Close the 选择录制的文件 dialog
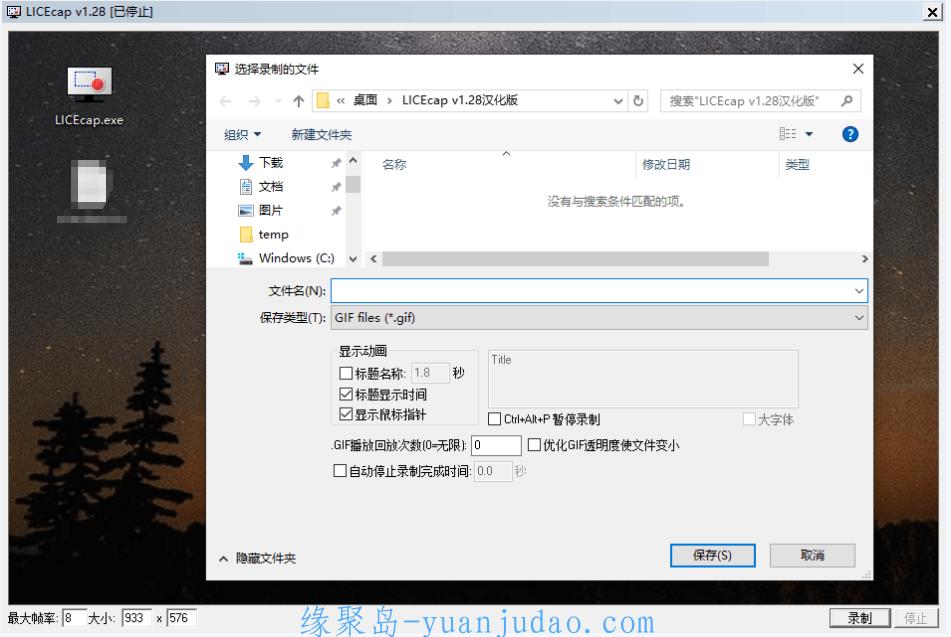 858,69
